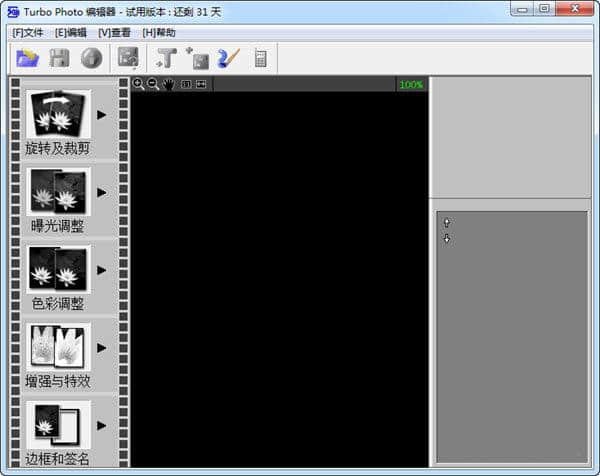Open the 曝光调整 thumbnail

tap(58, 191)
